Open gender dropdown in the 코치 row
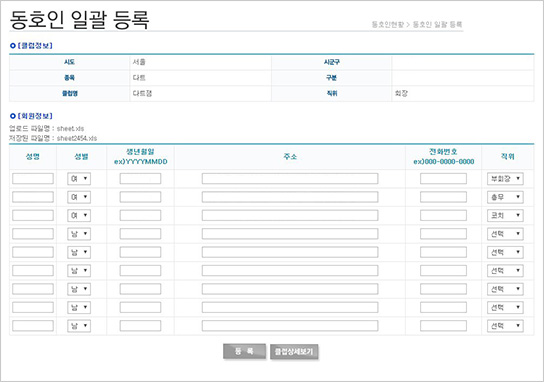545x382 pixels. [x=79, y=216]
